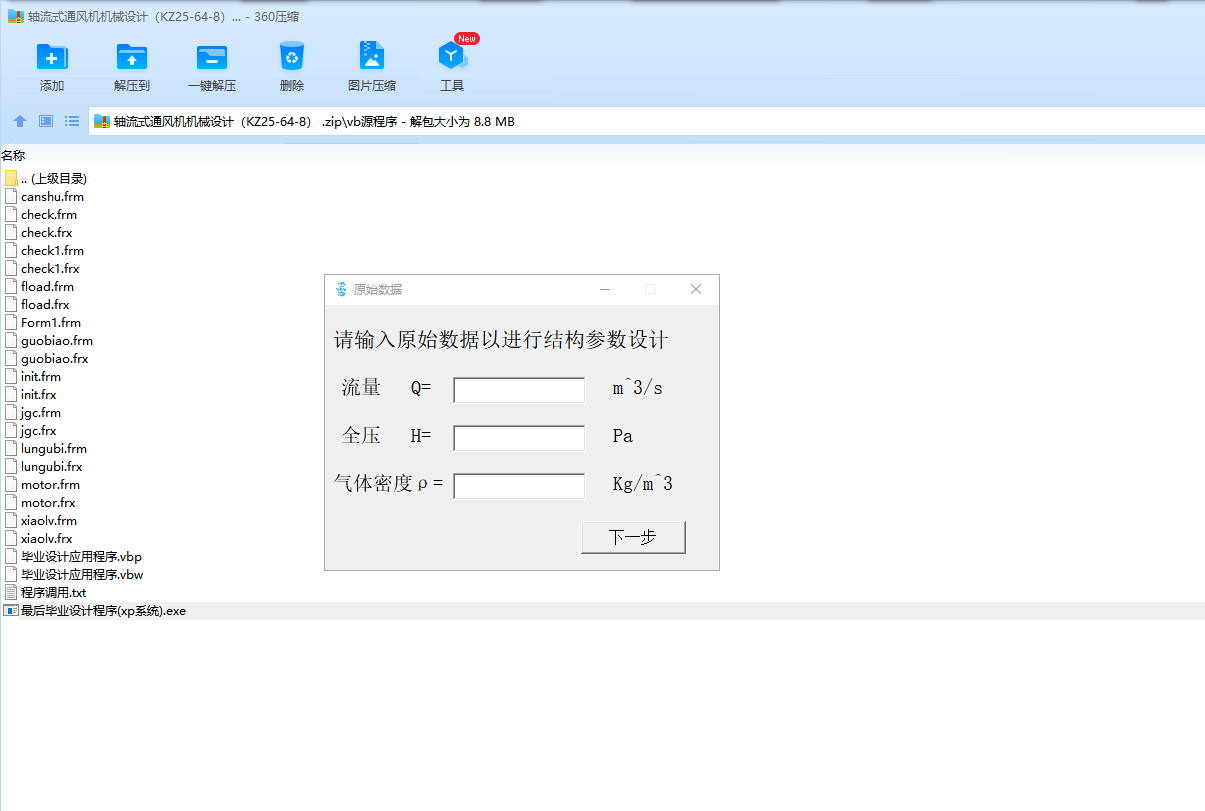The image size is (1205, 811).
Task: Click the 流量 label in dialog
Action: tap(361, 388)
